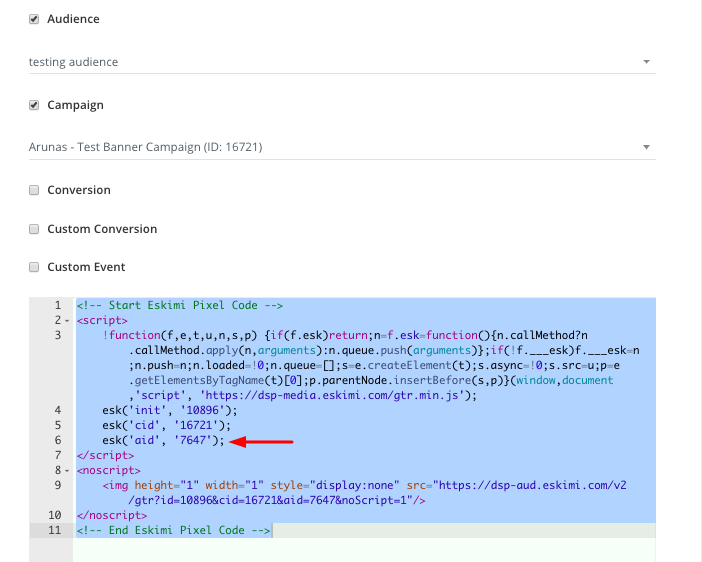Click the getElementsByTagName code segment

[199, 381]
